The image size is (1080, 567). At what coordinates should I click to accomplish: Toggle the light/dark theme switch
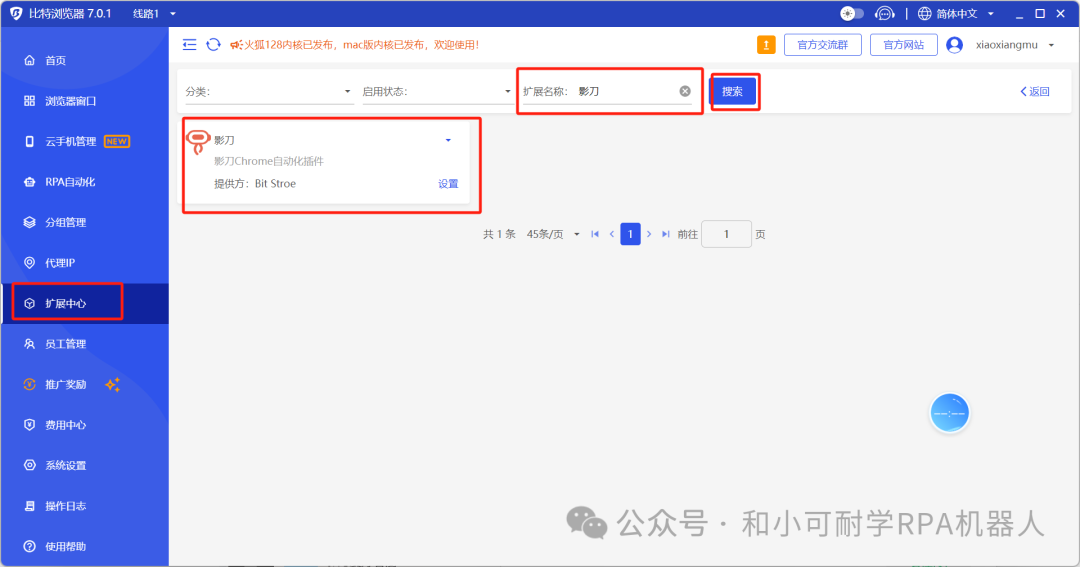pos(852,14)
